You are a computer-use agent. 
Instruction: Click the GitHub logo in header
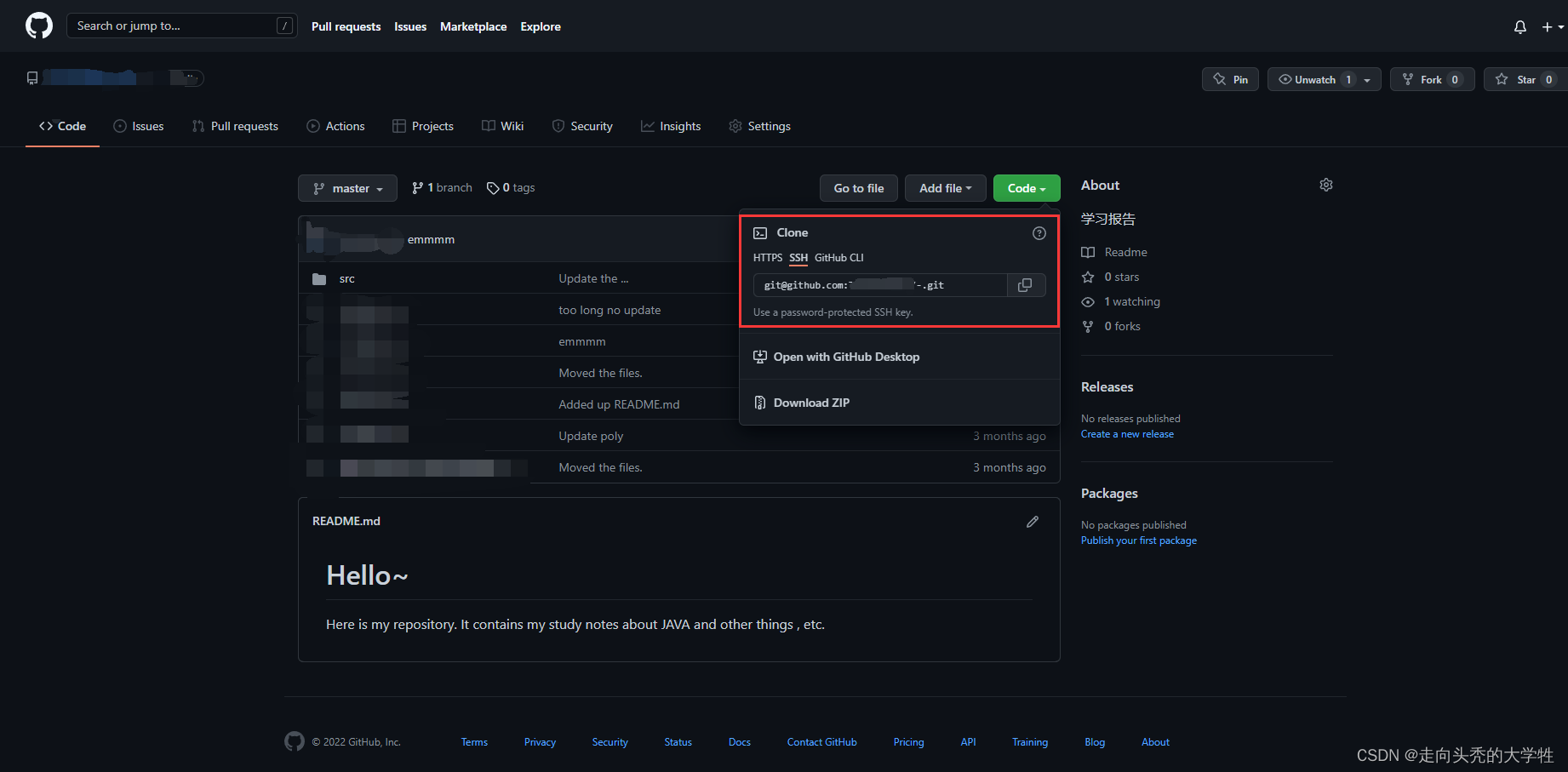coord(39,26)
